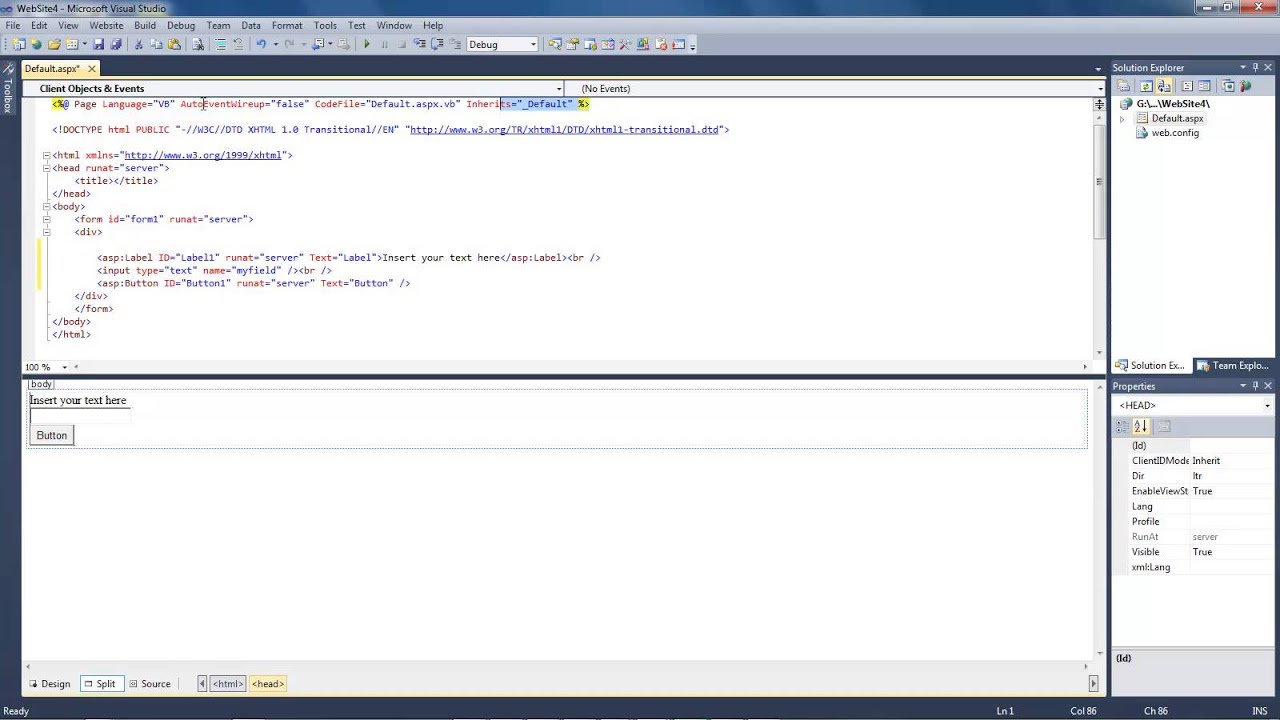Collapse the <form> code region
The width and height of the screenshot is (1280, 720).
[46, 219]
